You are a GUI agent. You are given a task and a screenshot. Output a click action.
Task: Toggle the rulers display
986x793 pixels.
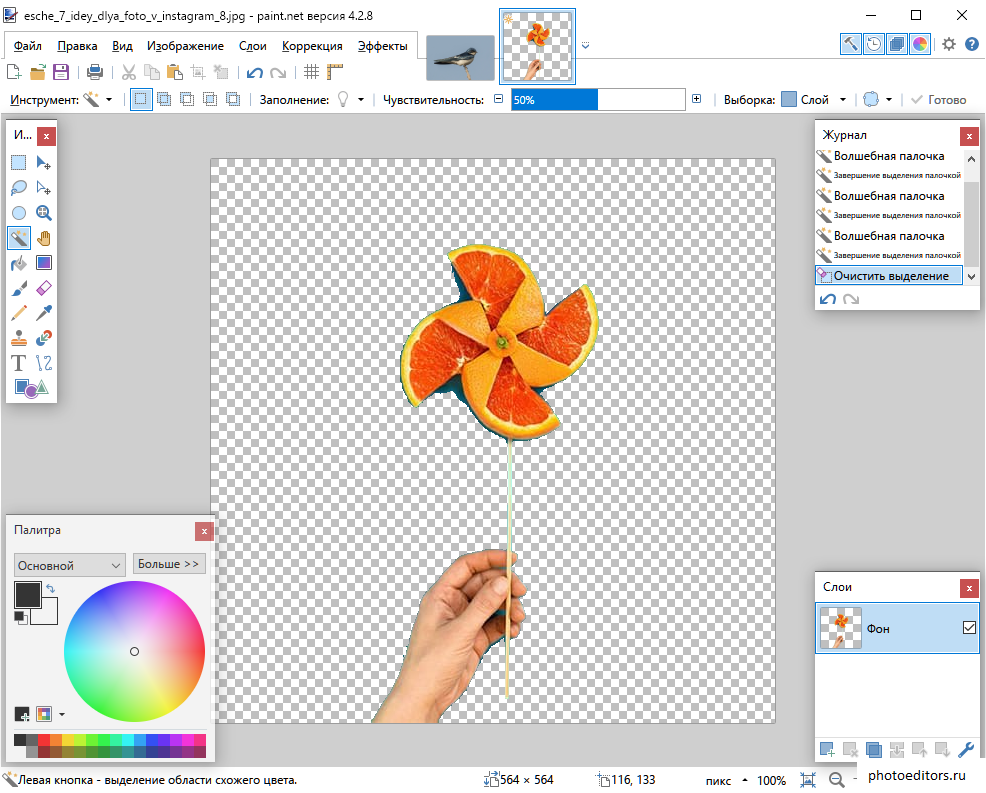pos(335,72)
